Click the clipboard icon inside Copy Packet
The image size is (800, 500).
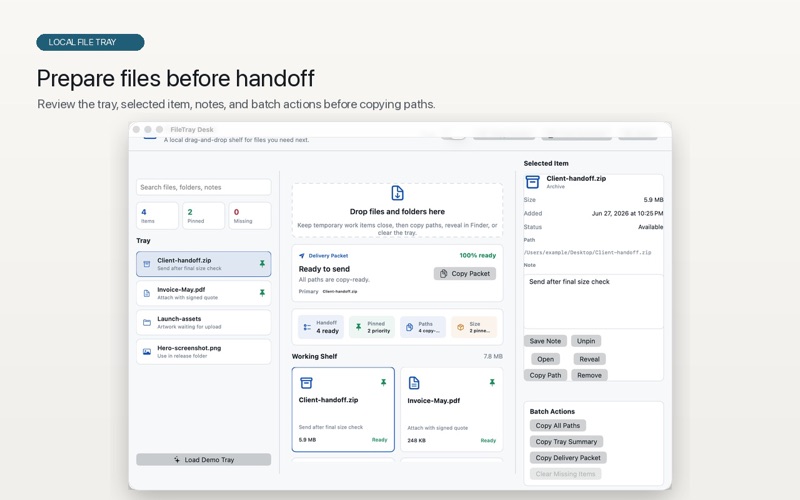443,273
